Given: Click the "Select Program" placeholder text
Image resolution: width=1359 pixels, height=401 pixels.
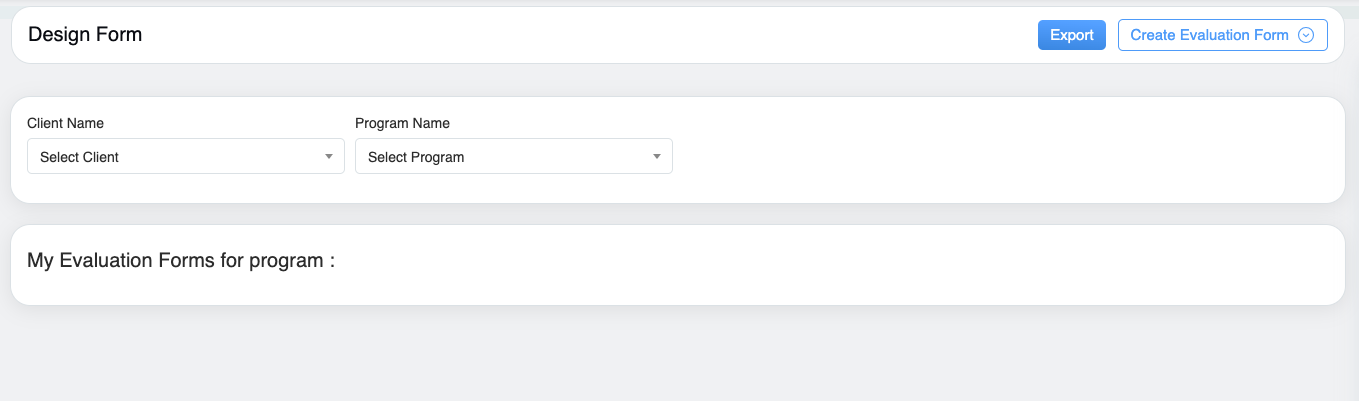Looking at the screenshot, I should (x=416, y=157).
